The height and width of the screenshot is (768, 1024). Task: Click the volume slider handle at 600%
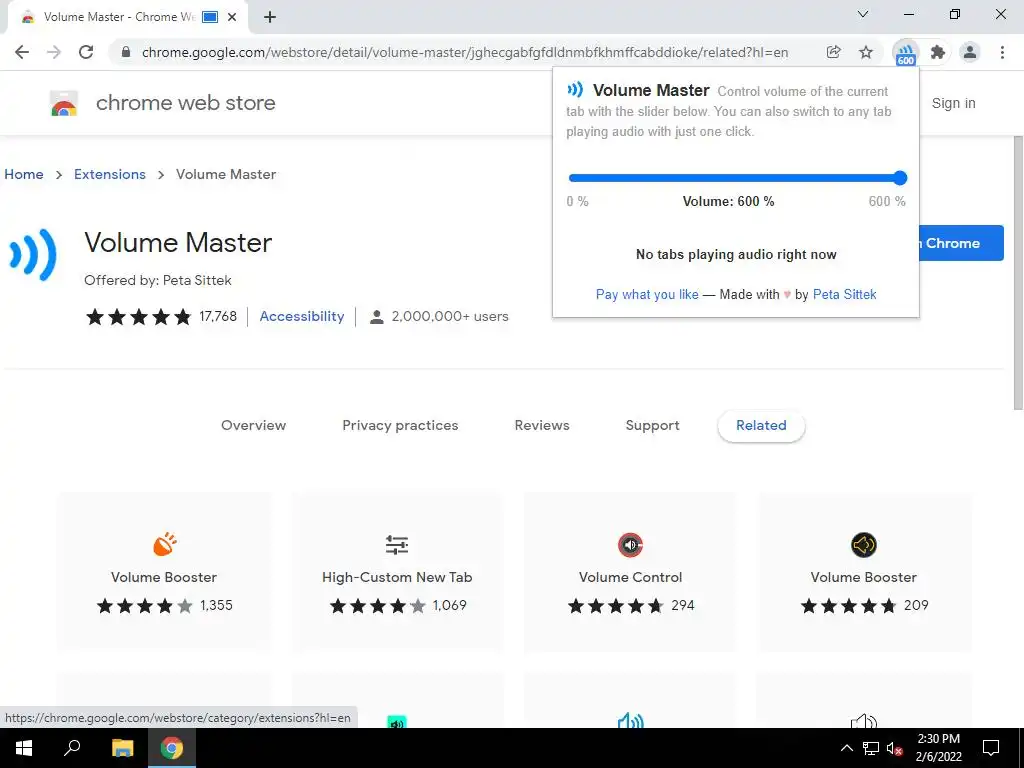point(900,178)
